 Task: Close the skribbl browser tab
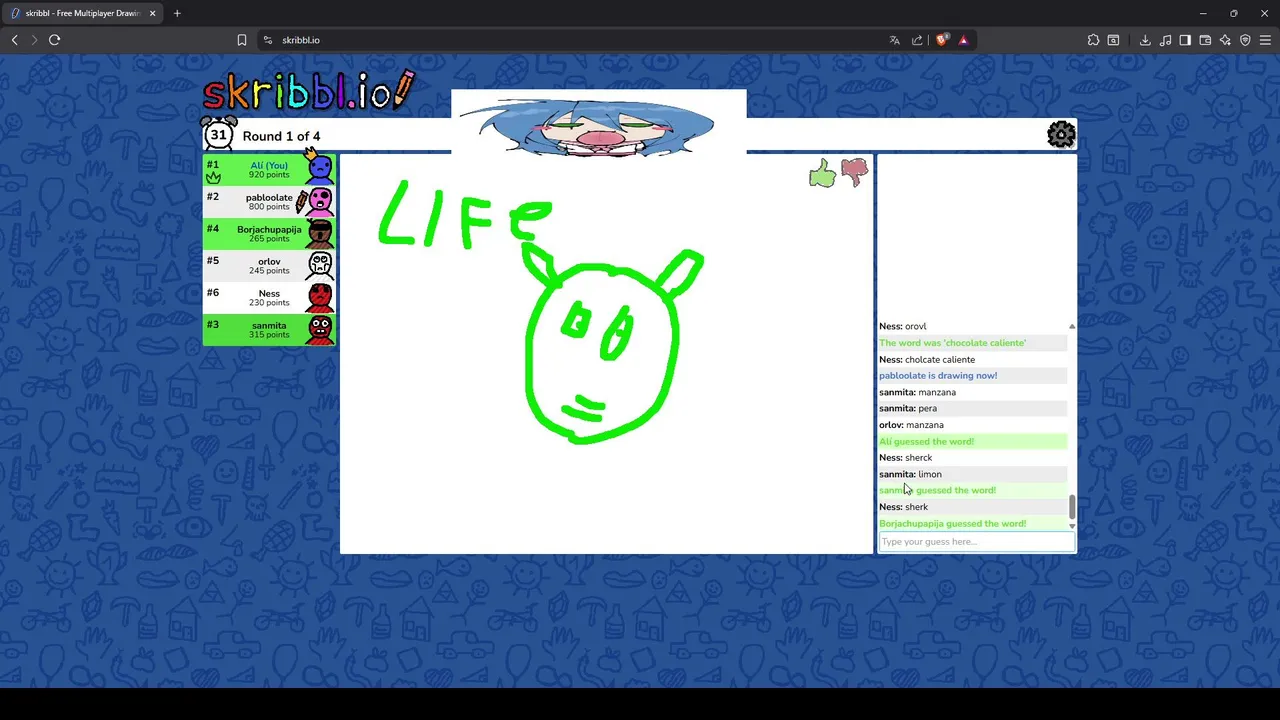click(152, 13)
